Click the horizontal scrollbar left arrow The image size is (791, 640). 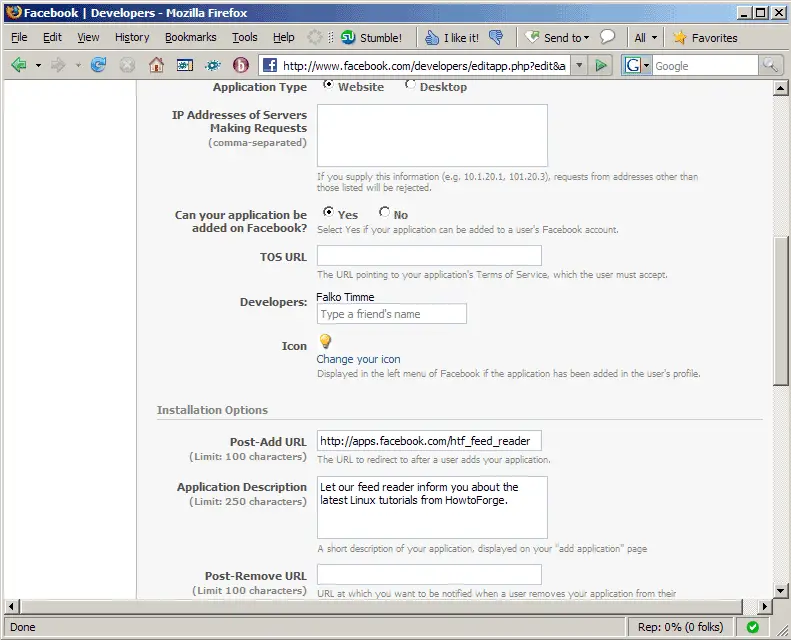click(13, 606)
